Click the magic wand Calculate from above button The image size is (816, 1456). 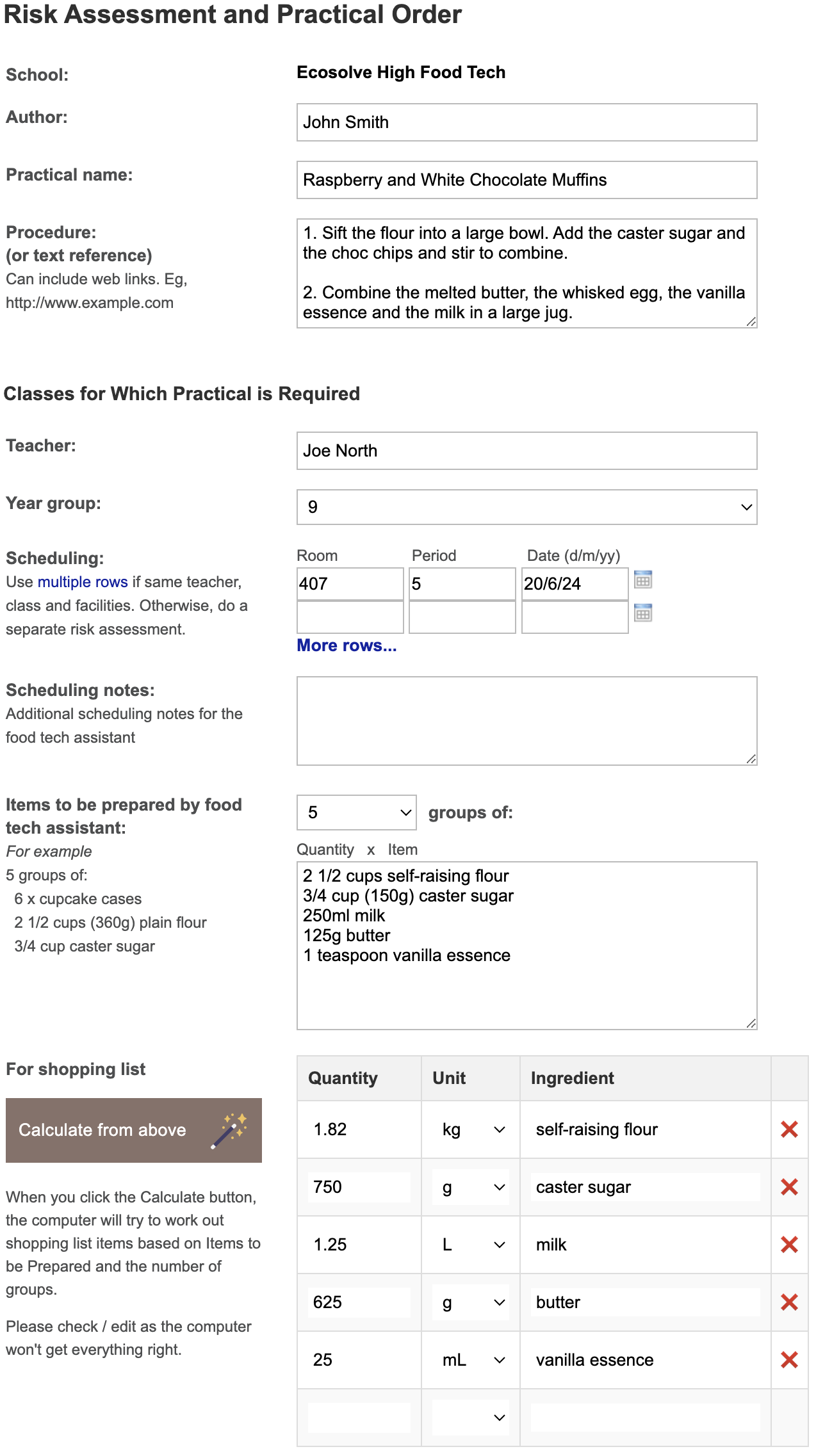click(133, 1130)
